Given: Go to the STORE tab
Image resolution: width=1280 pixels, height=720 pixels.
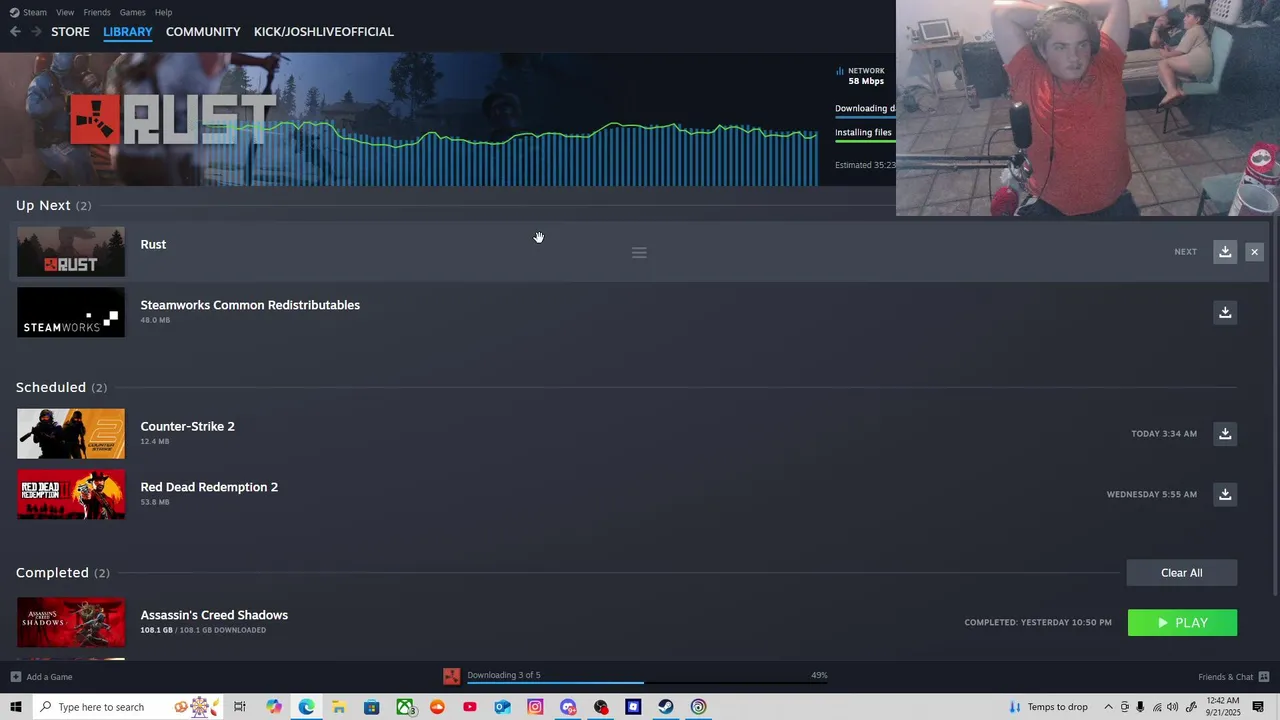Looking at the screenshot, I should point(70,32).
